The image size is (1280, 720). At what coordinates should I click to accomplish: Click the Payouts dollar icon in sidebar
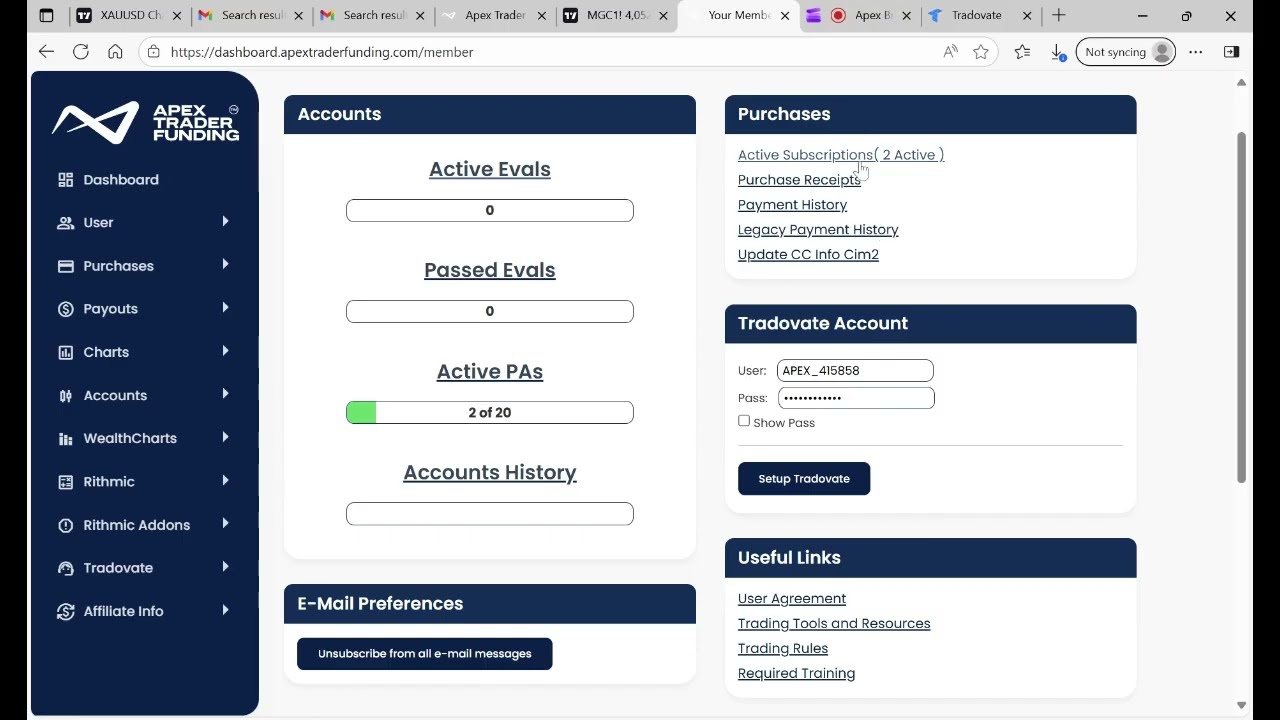click(66, 309)
